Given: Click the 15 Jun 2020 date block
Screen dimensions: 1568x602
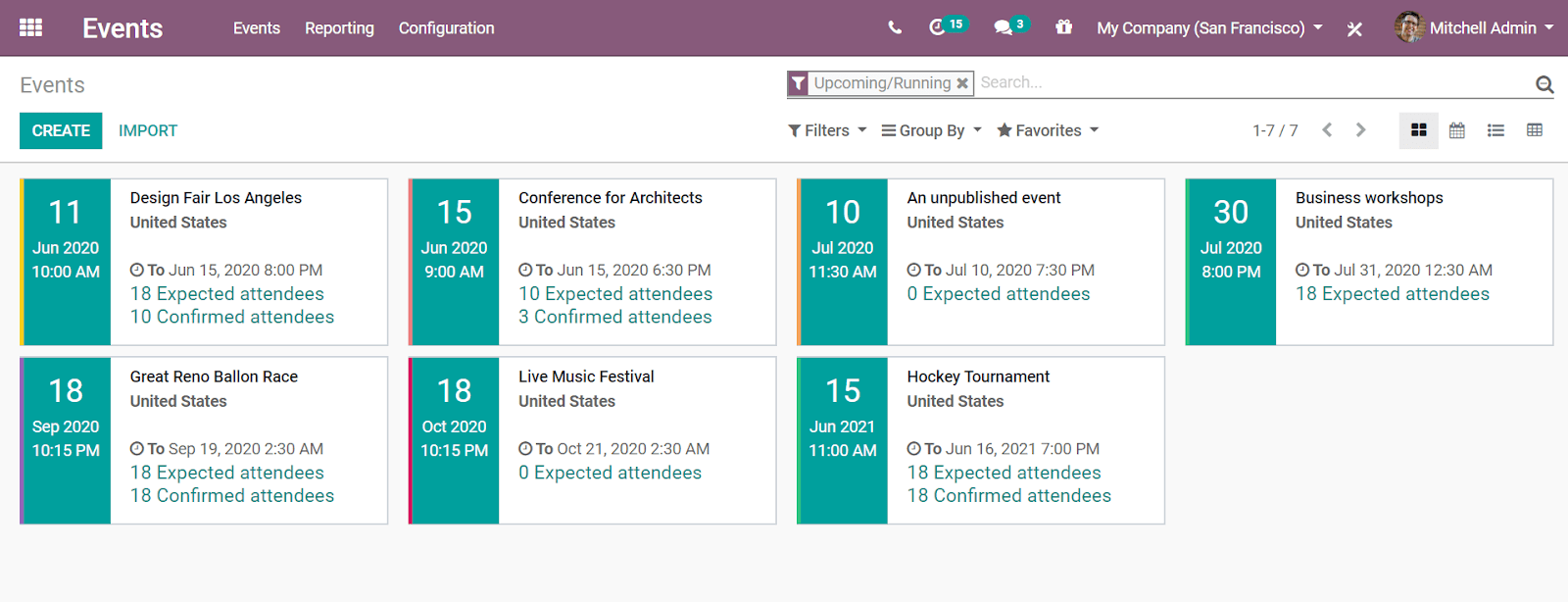Looking at the screenshot, I should click(x=454, y=262).
